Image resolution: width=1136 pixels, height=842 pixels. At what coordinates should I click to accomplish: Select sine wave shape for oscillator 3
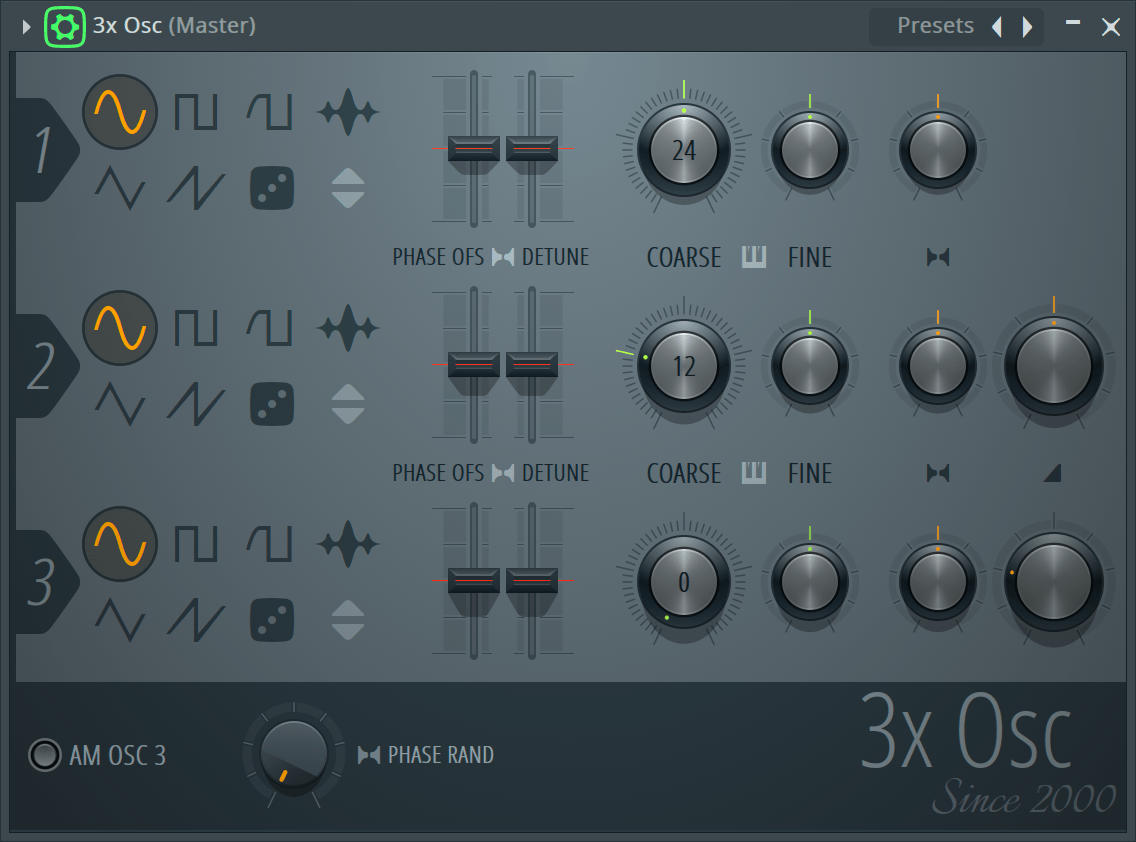(120, 544)
